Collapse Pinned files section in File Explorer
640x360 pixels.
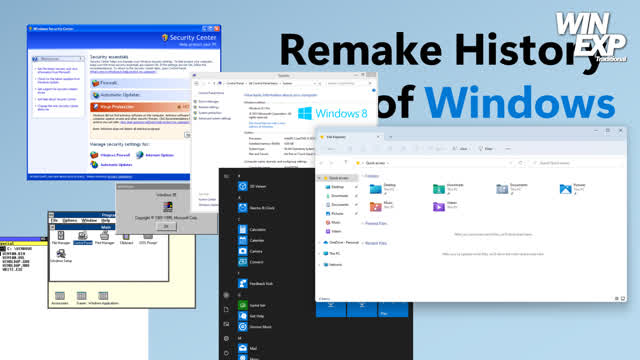pyautogui.click(x=362, y=224)
